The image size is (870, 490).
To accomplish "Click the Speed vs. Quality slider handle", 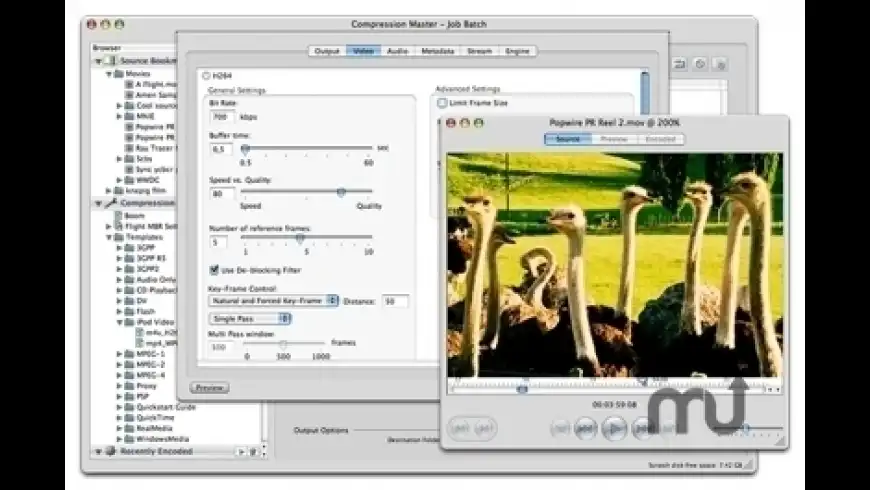I will click(x=341, y=192).
